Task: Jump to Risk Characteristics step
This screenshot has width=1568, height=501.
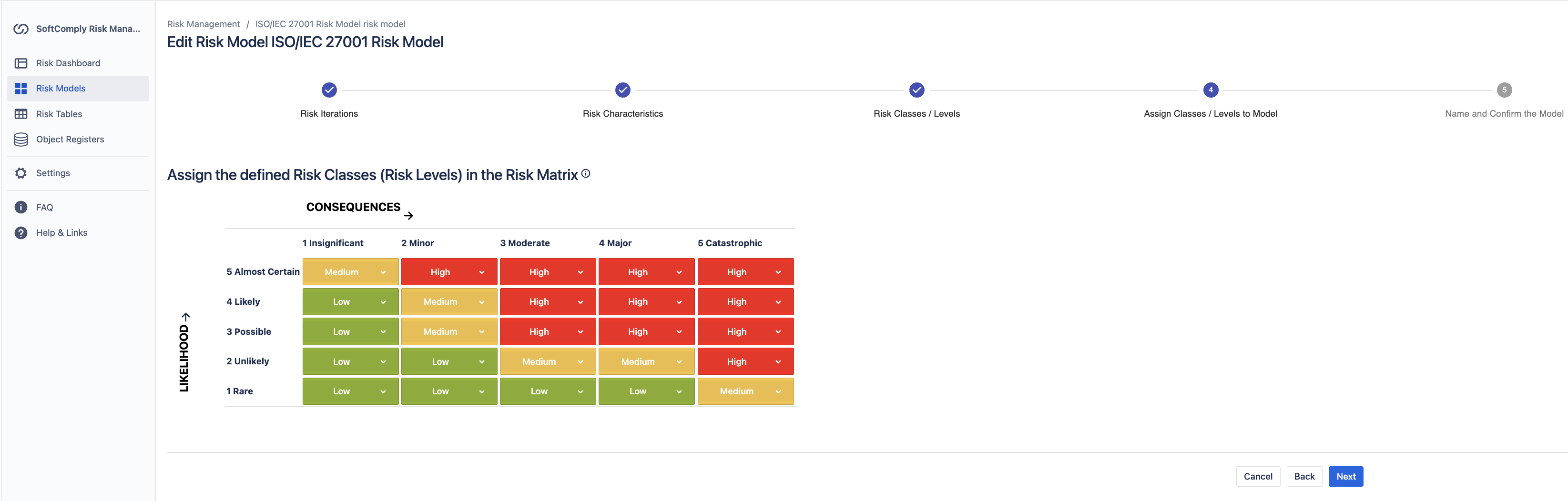Action: (622, 90)
